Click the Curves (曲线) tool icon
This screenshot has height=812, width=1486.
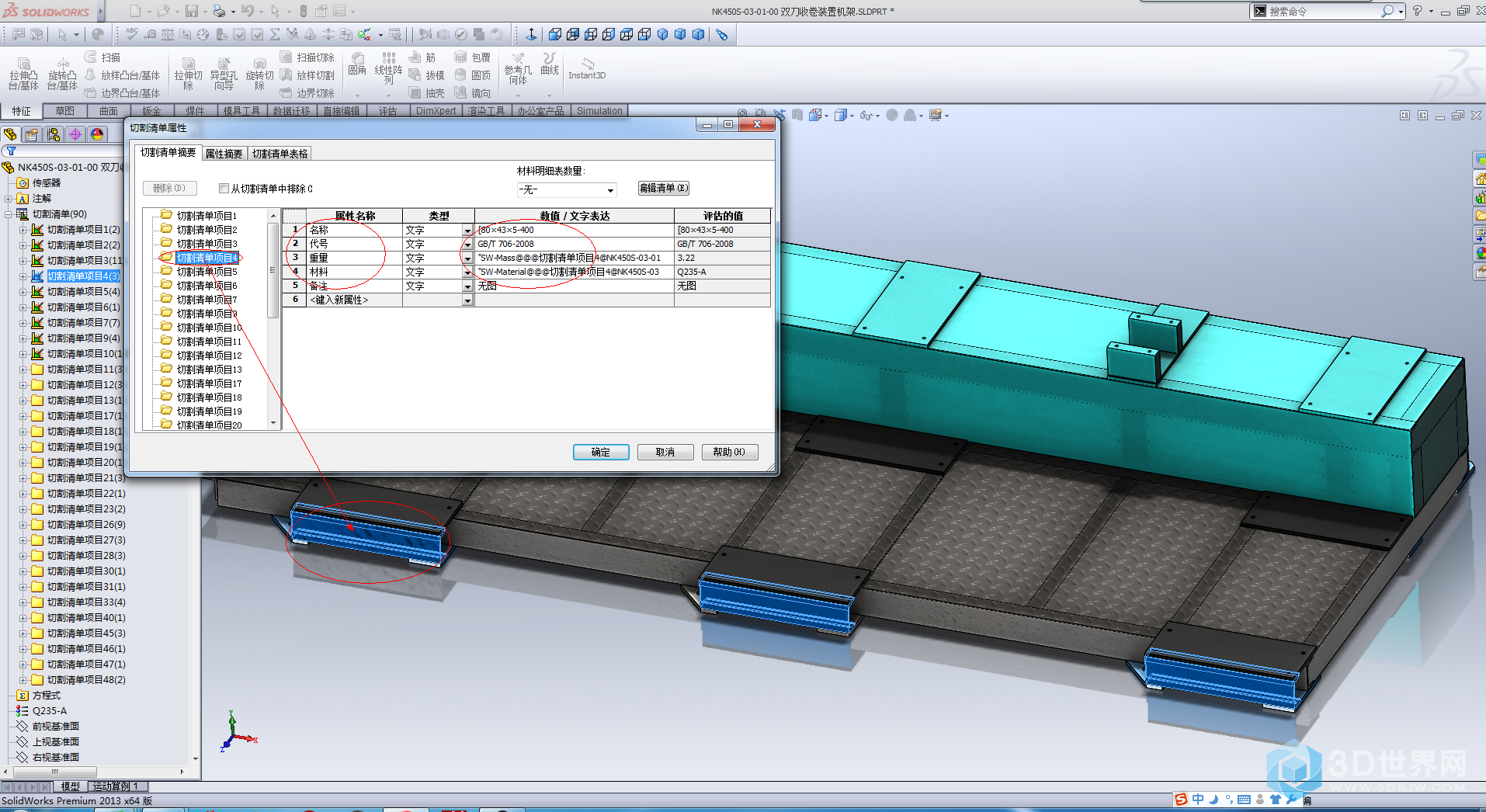pos(550,64)
